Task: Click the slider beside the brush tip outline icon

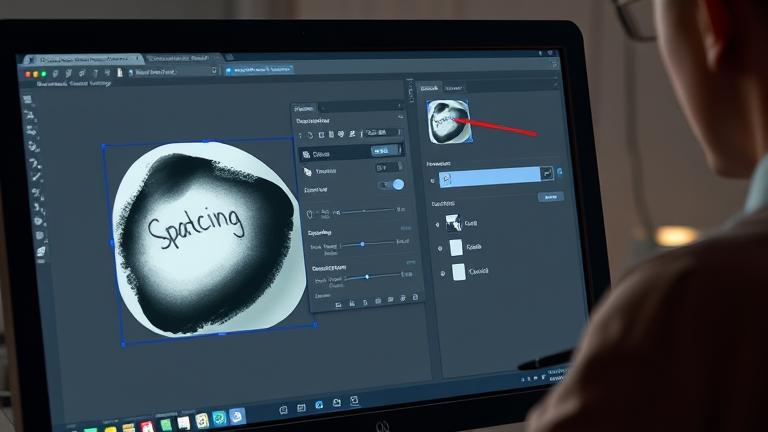Action: 367,211
